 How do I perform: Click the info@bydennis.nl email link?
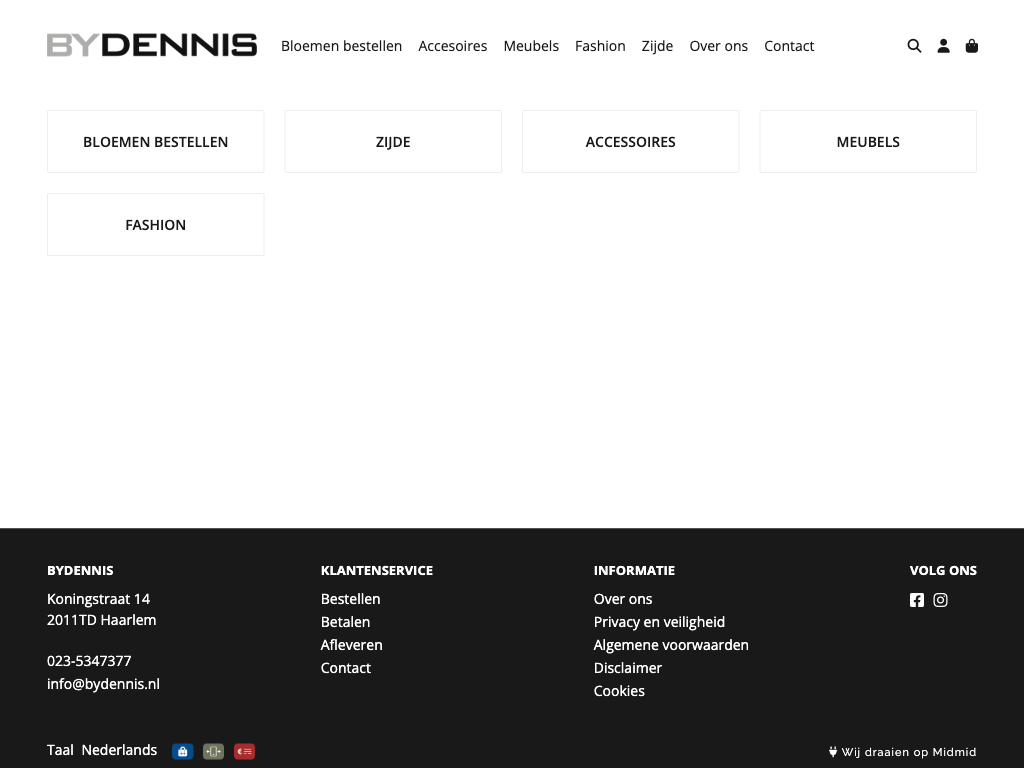tap(103, 684)
